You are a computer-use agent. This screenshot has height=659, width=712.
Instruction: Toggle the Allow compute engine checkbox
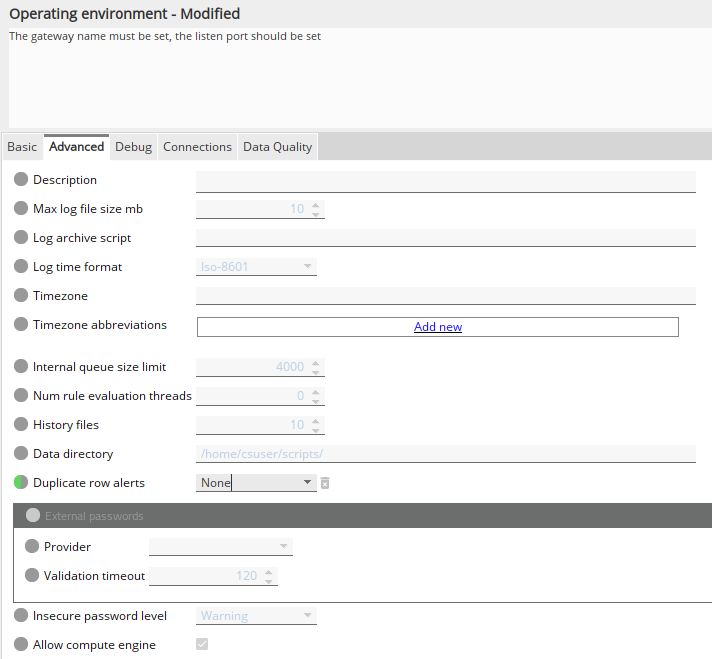point(202,645)
